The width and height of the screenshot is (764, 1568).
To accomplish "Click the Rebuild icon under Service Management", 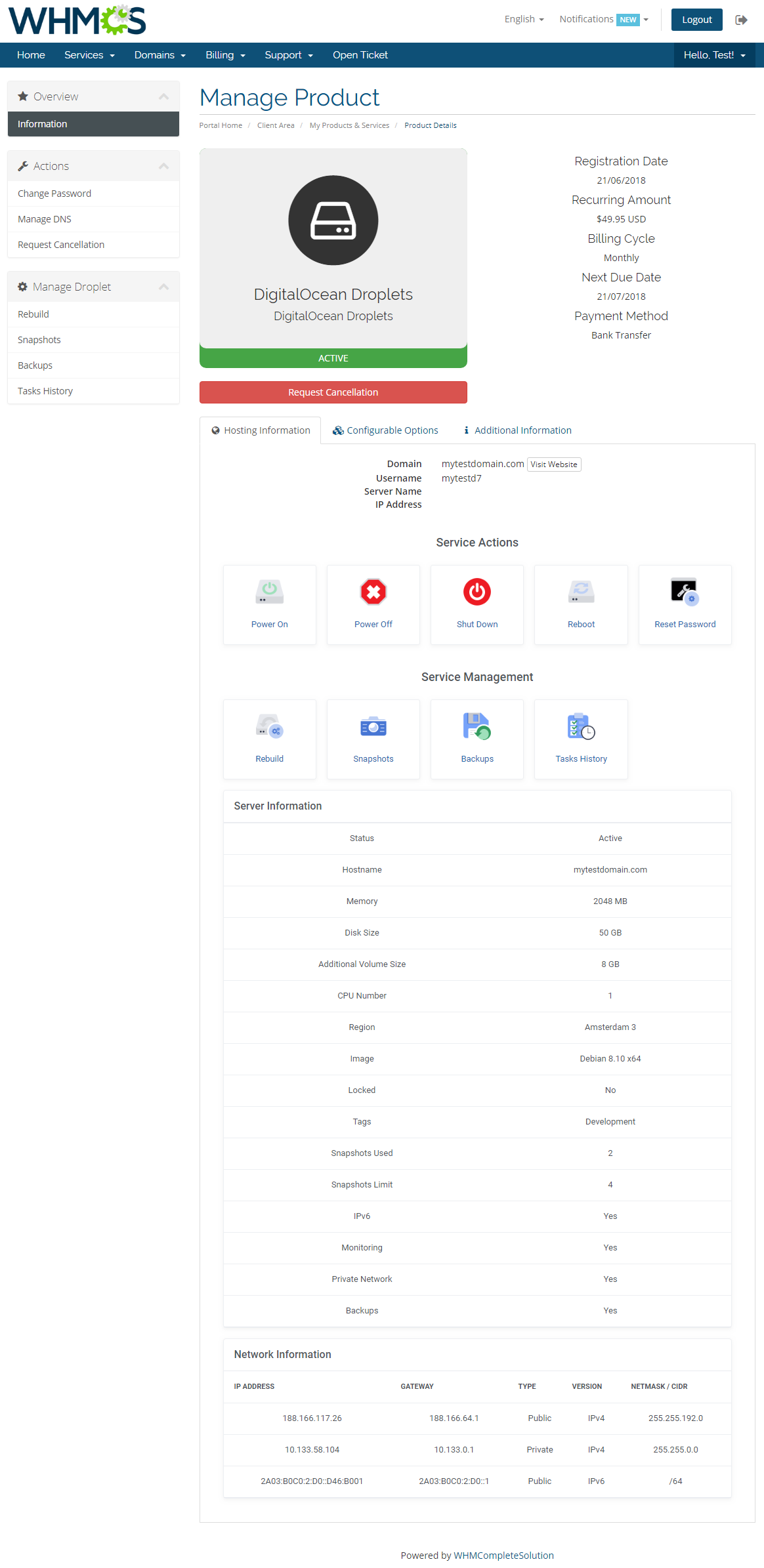I will (269, 726).
